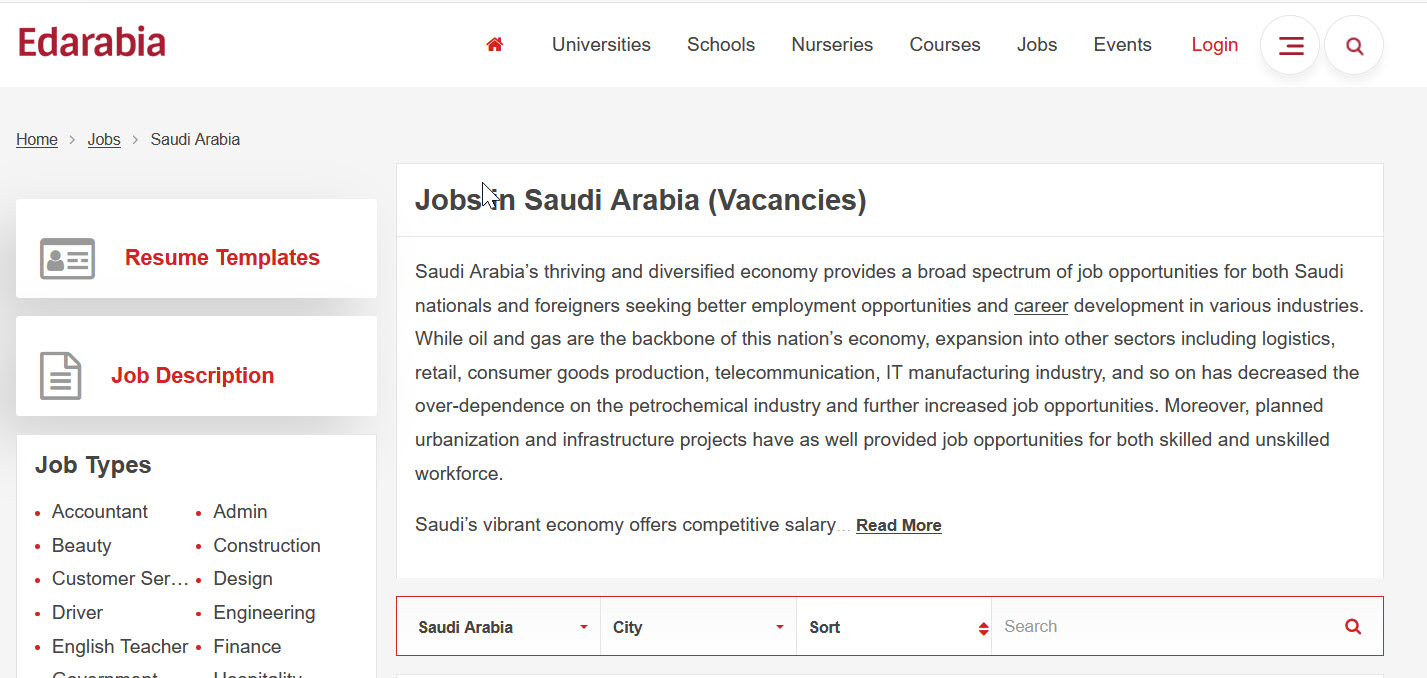Click the career link in the description
1427x678 pixels.
coord(1041,305)
